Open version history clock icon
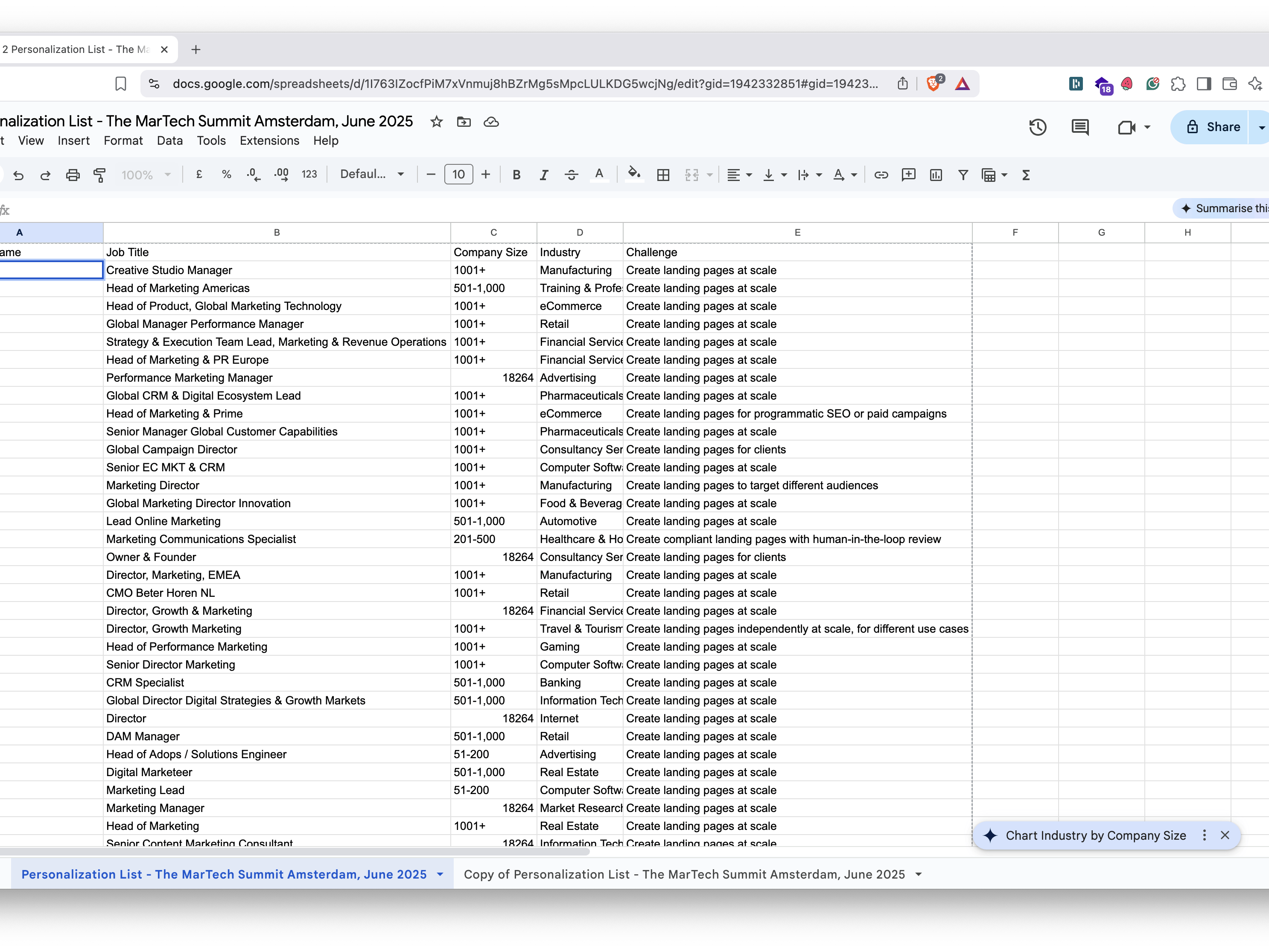Screen dimensions: 1269x952 tap(1038, 127)
